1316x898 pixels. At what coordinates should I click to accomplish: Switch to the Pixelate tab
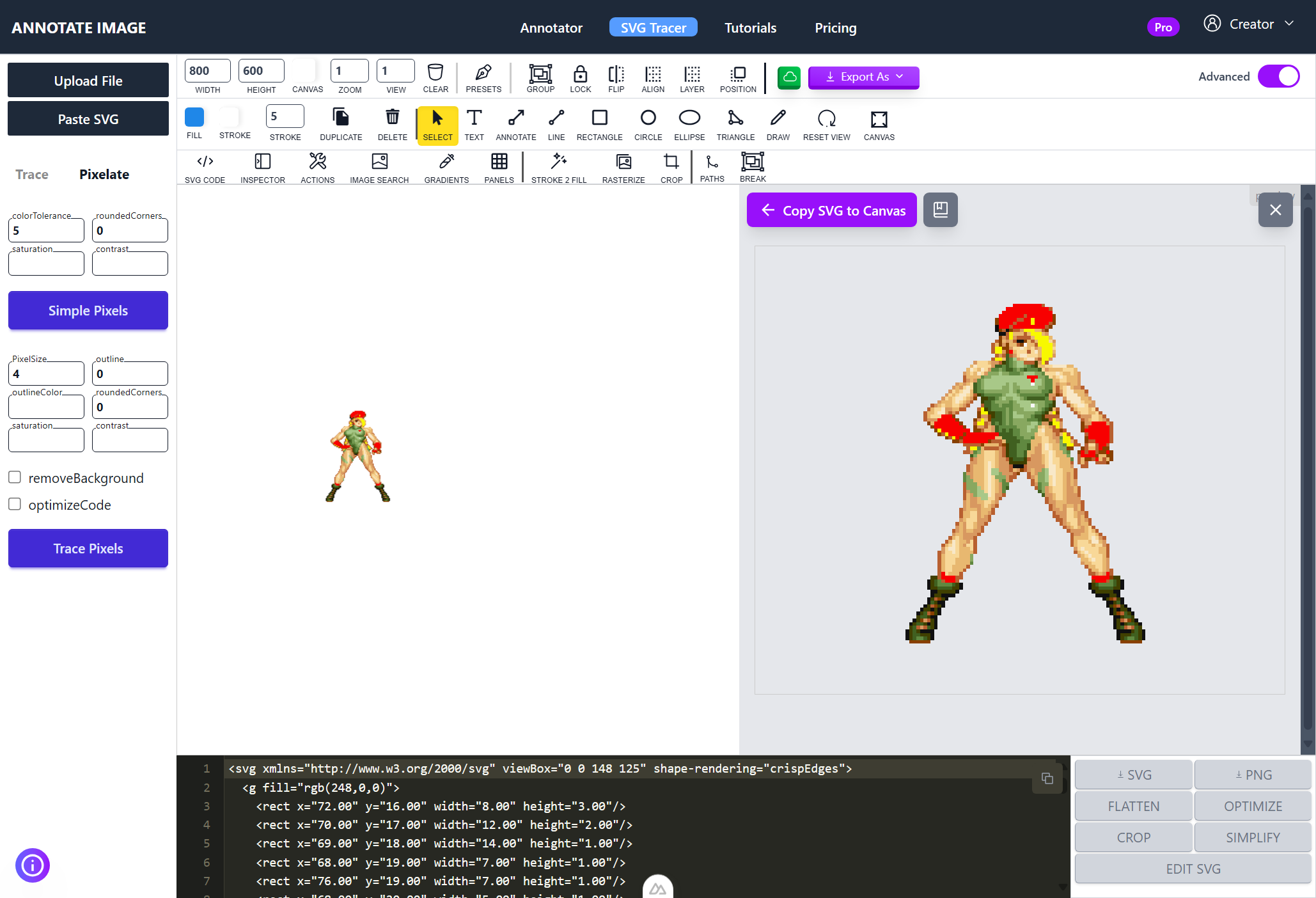click(104, 175)
